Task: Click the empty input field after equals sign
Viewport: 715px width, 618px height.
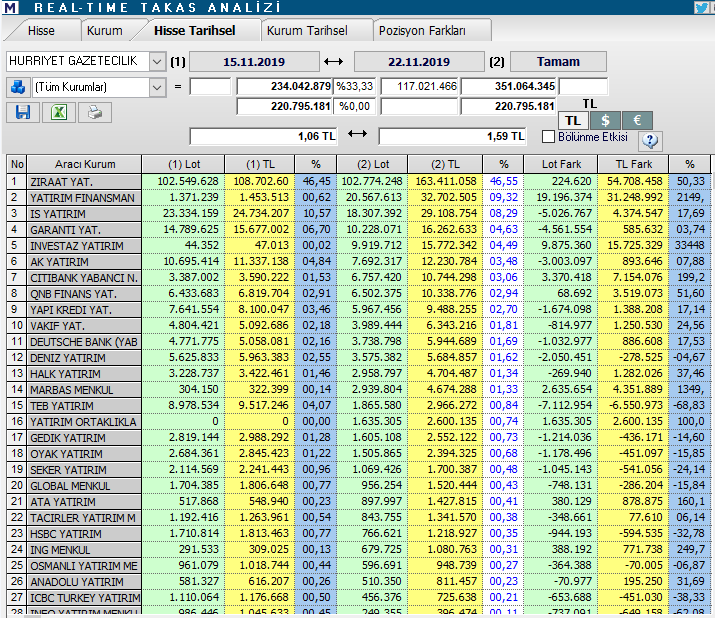Action: pyautogui.click(x=210, y=86)
